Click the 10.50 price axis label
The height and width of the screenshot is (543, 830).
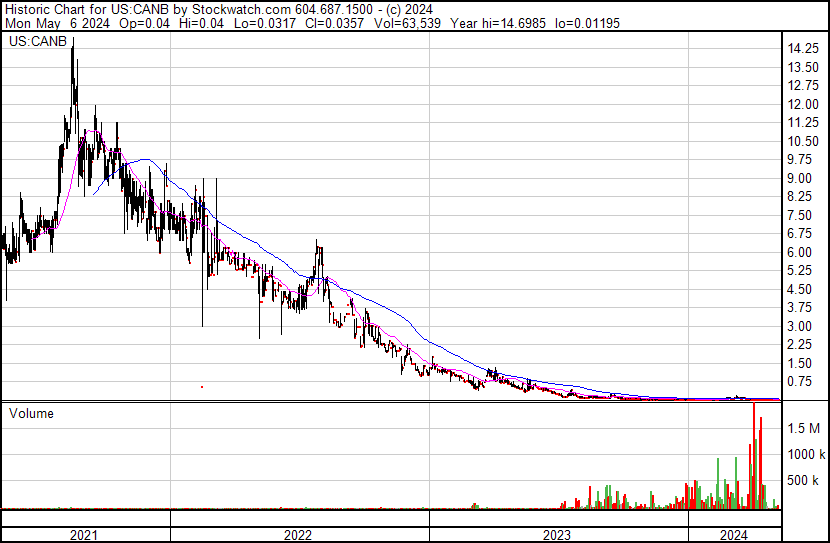click(x=803, y=141)
